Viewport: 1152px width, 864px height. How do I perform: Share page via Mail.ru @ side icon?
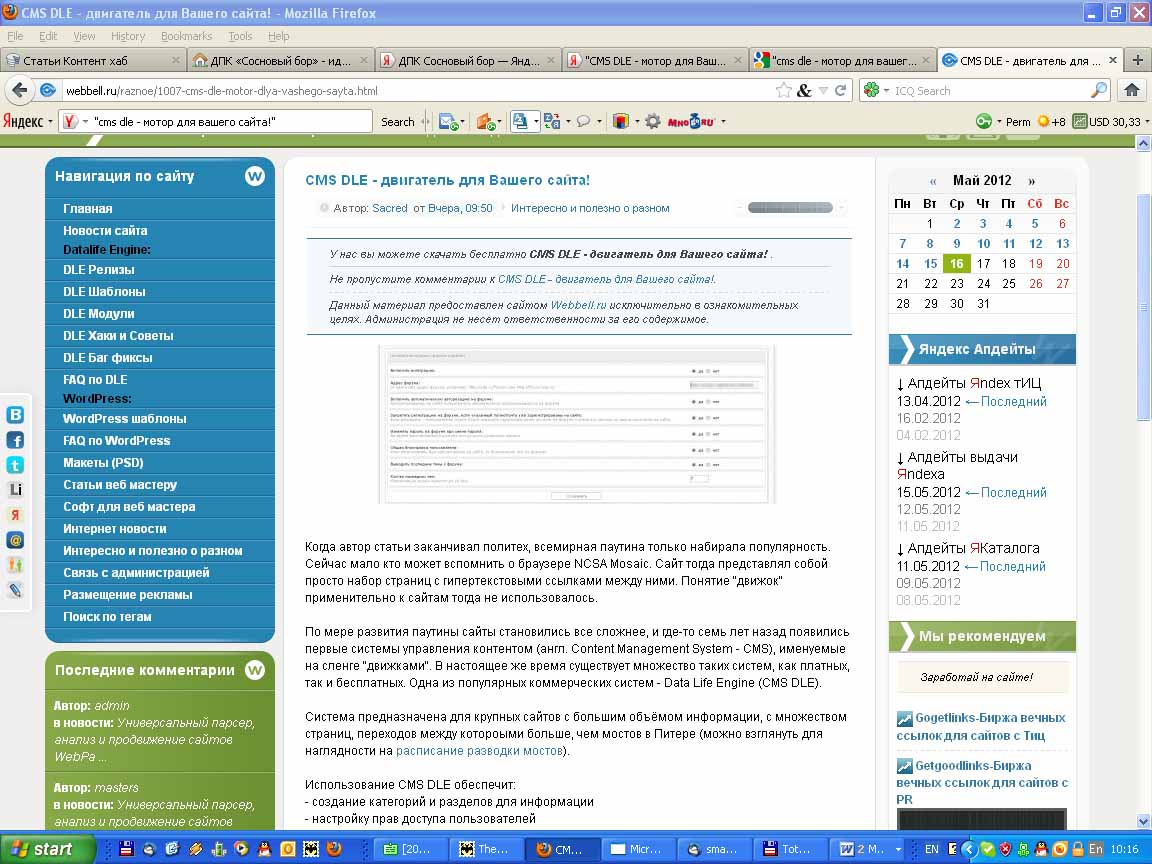coord(15,540)
